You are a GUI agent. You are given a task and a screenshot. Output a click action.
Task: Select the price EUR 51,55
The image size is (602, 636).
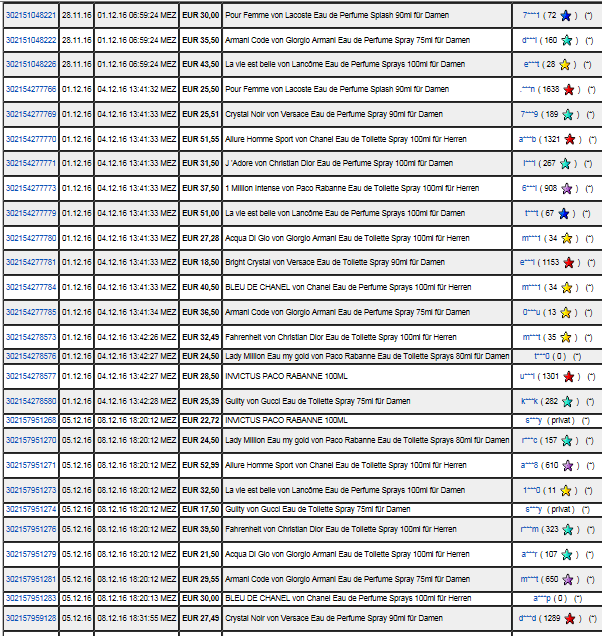click(200, 139)
